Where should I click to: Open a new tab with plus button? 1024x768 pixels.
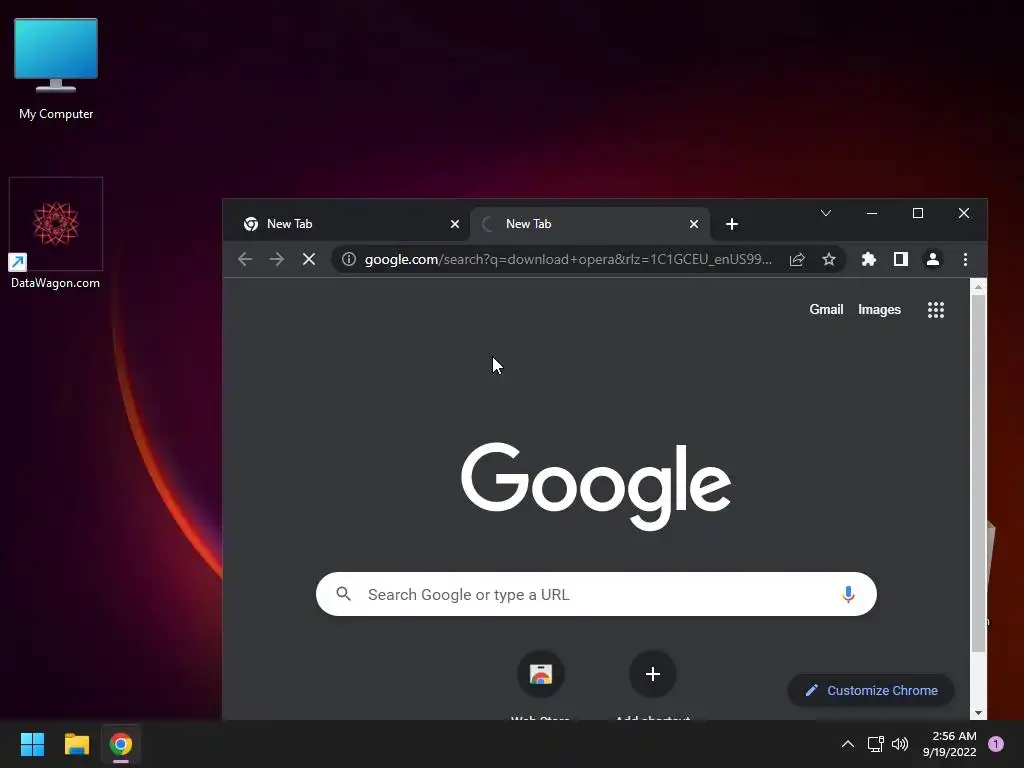732,224
